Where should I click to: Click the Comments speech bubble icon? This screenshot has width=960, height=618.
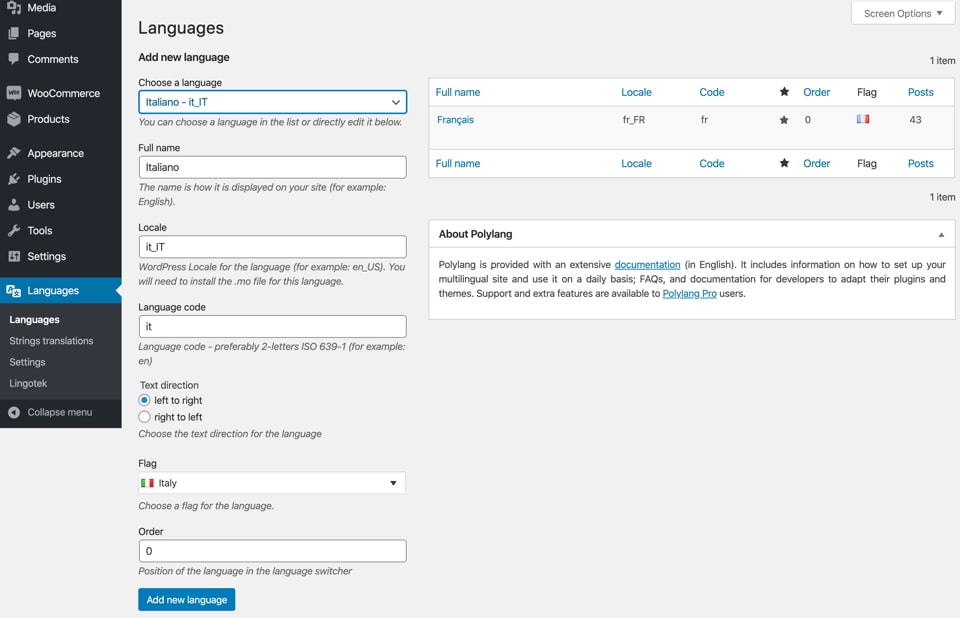pos(13,59)
